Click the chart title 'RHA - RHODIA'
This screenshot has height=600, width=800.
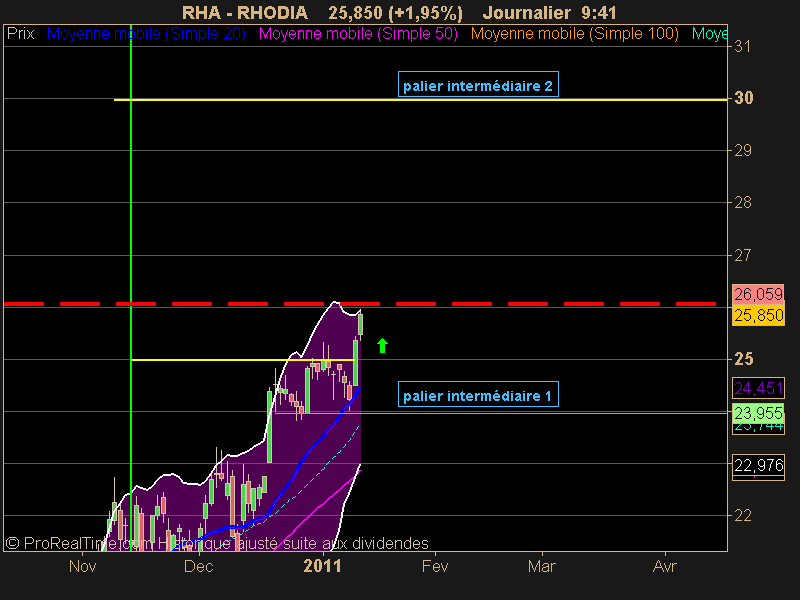244,13
